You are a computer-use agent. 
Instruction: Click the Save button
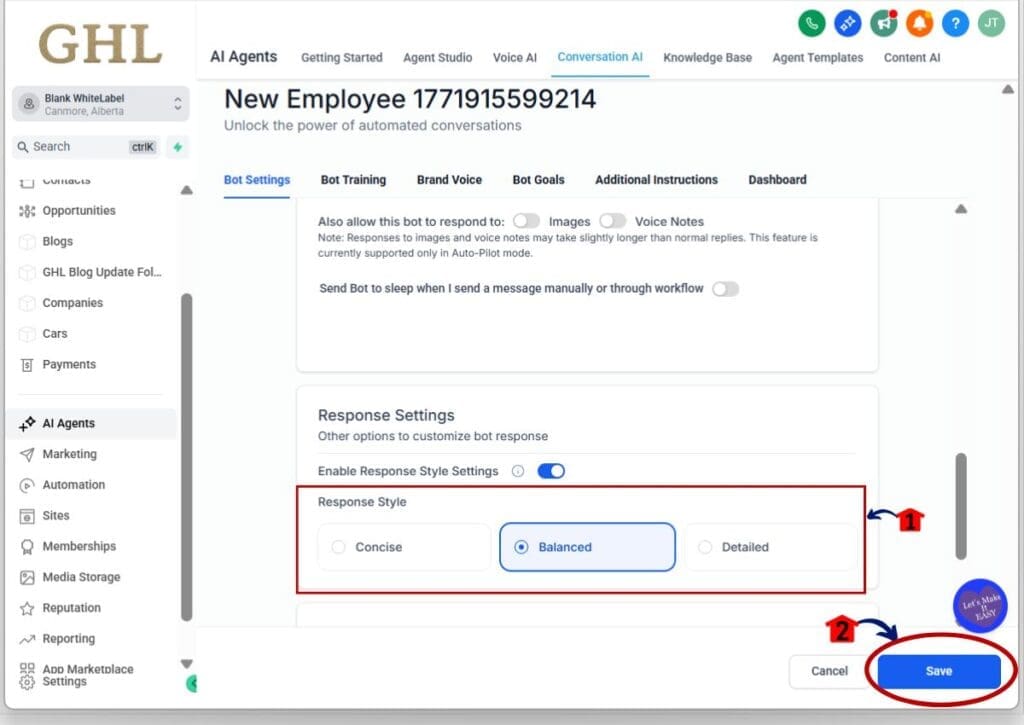point(936,671)
